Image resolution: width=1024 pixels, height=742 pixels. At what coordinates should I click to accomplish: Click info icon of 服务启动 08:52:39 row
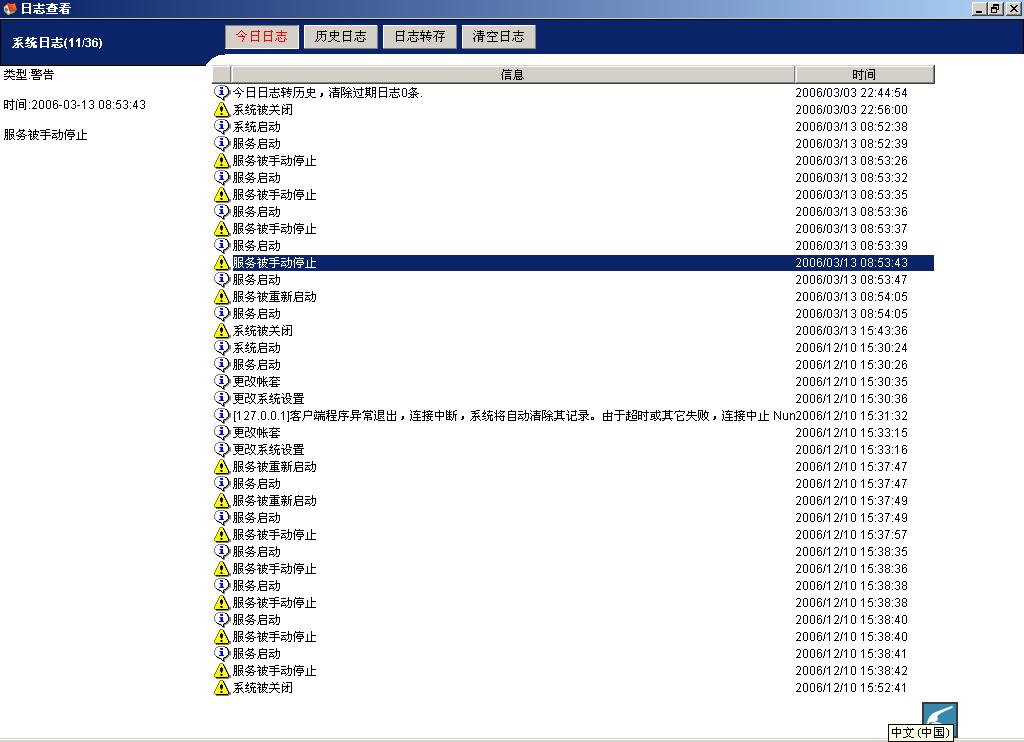tap(222, 143)
